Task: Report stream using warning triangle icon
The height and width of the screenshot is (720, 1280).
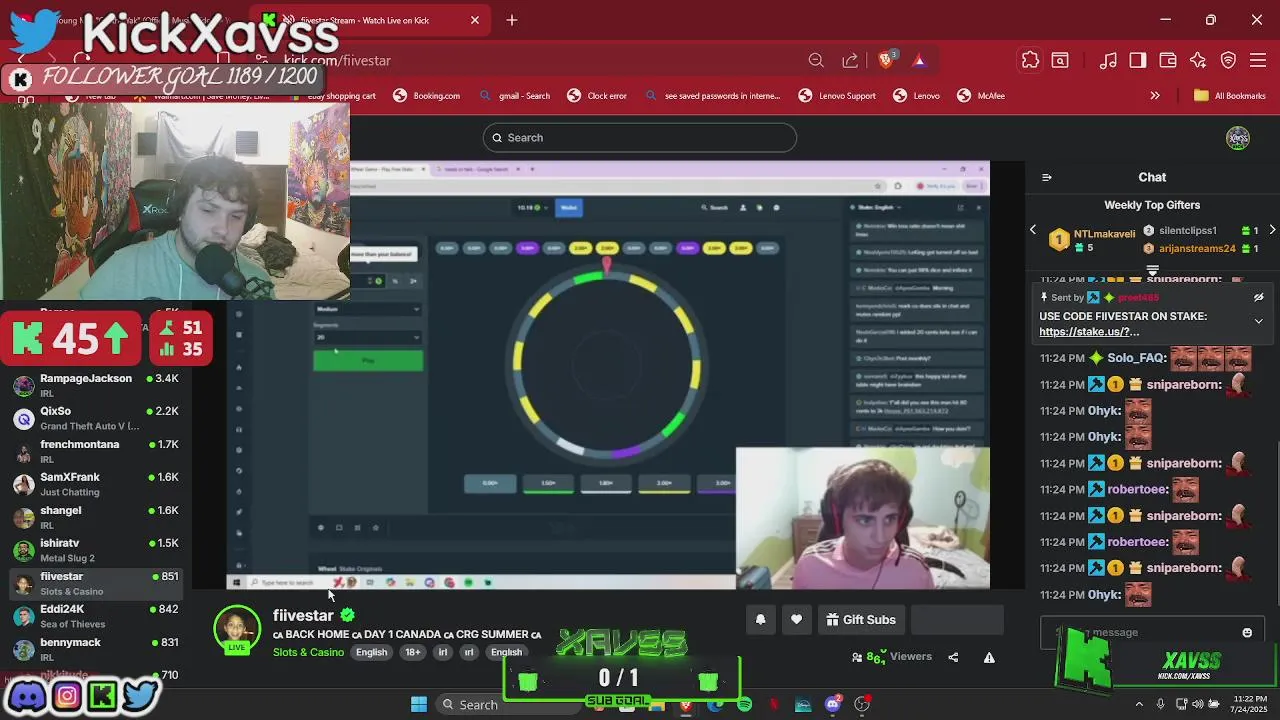Action: (989, 657)
